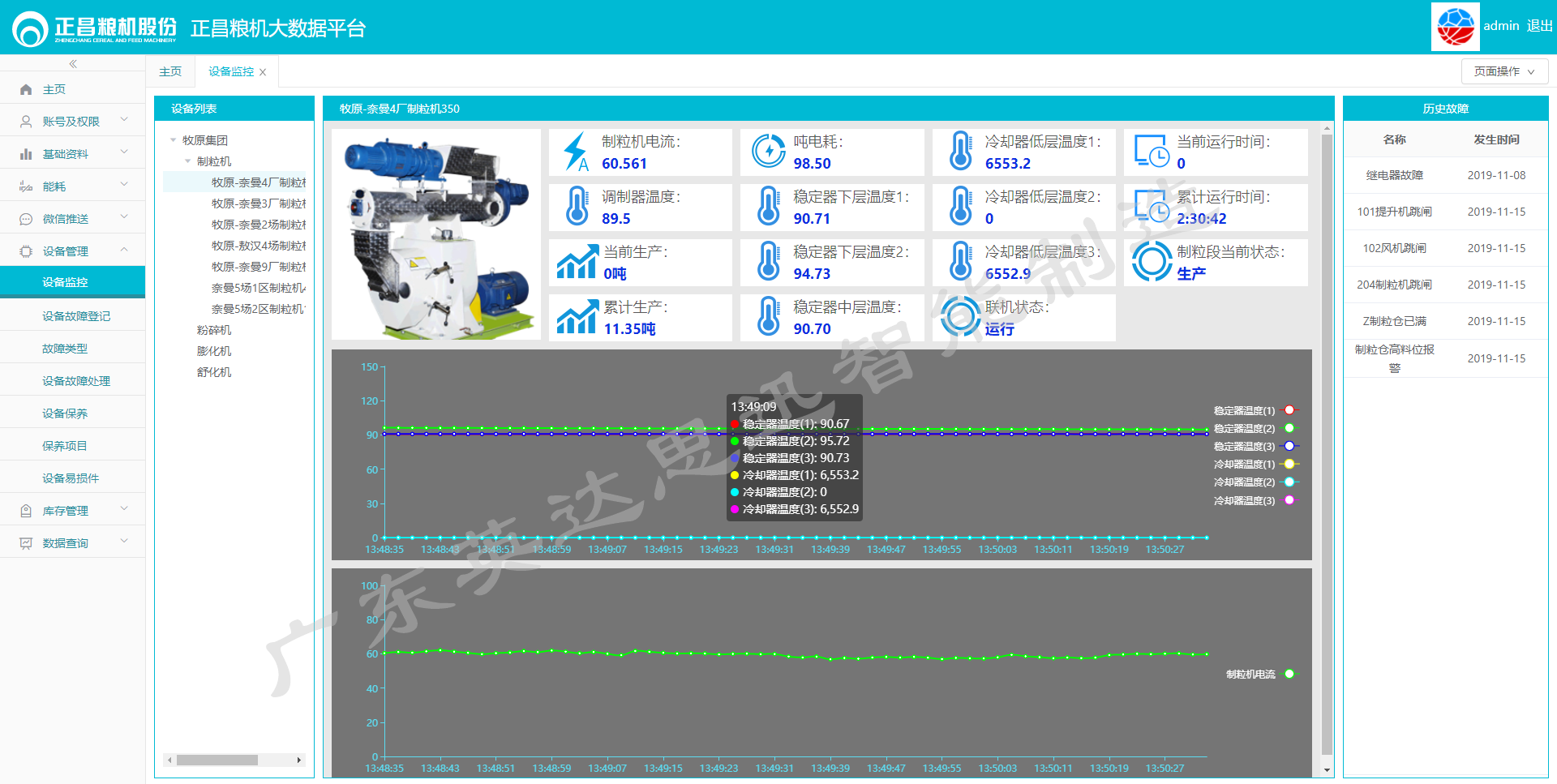Click the 稳定器中层温度 thermometer icon
1557x784 pixels.
coord(769,316)
